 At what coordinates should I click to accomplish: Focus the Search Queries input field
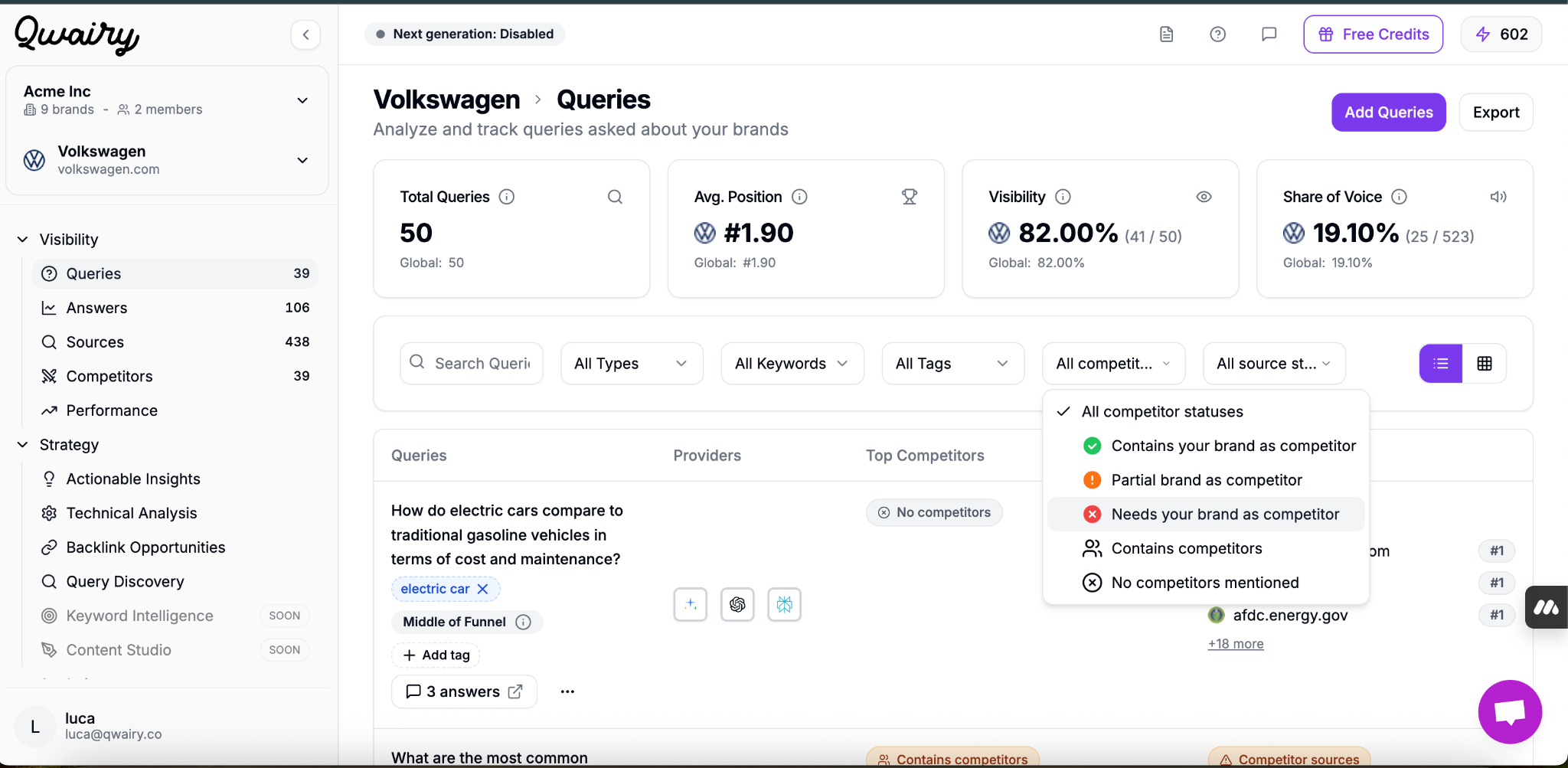472,363
